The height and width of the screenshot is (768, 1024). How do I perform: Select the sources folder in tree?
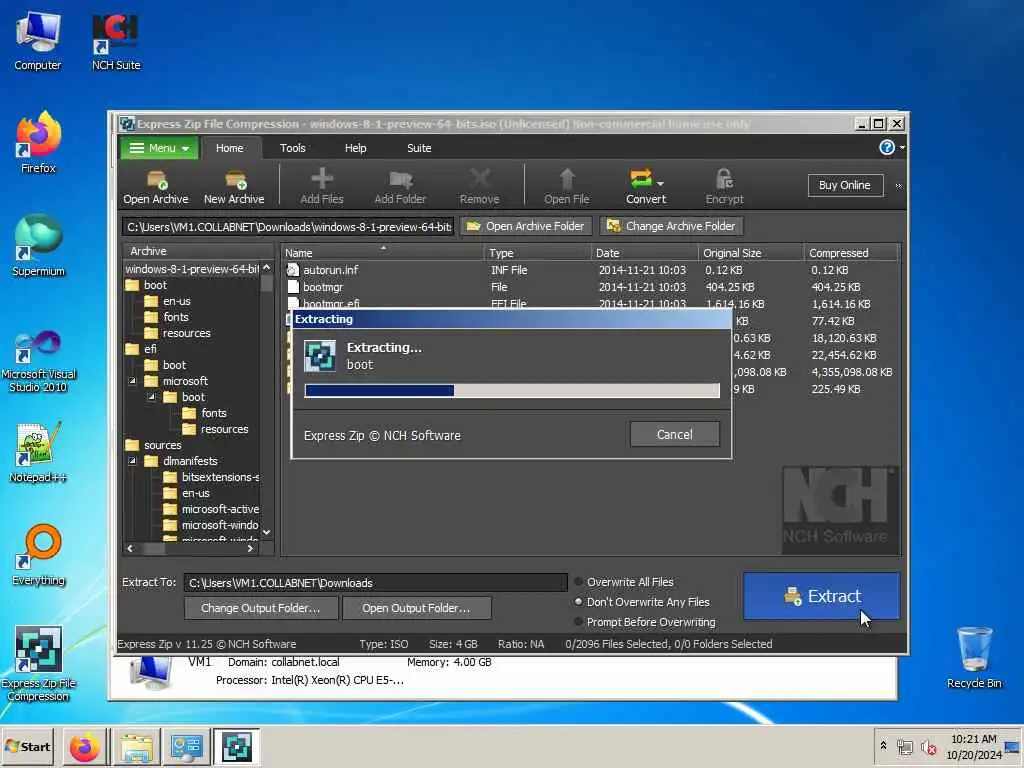(x=163, y=445)
